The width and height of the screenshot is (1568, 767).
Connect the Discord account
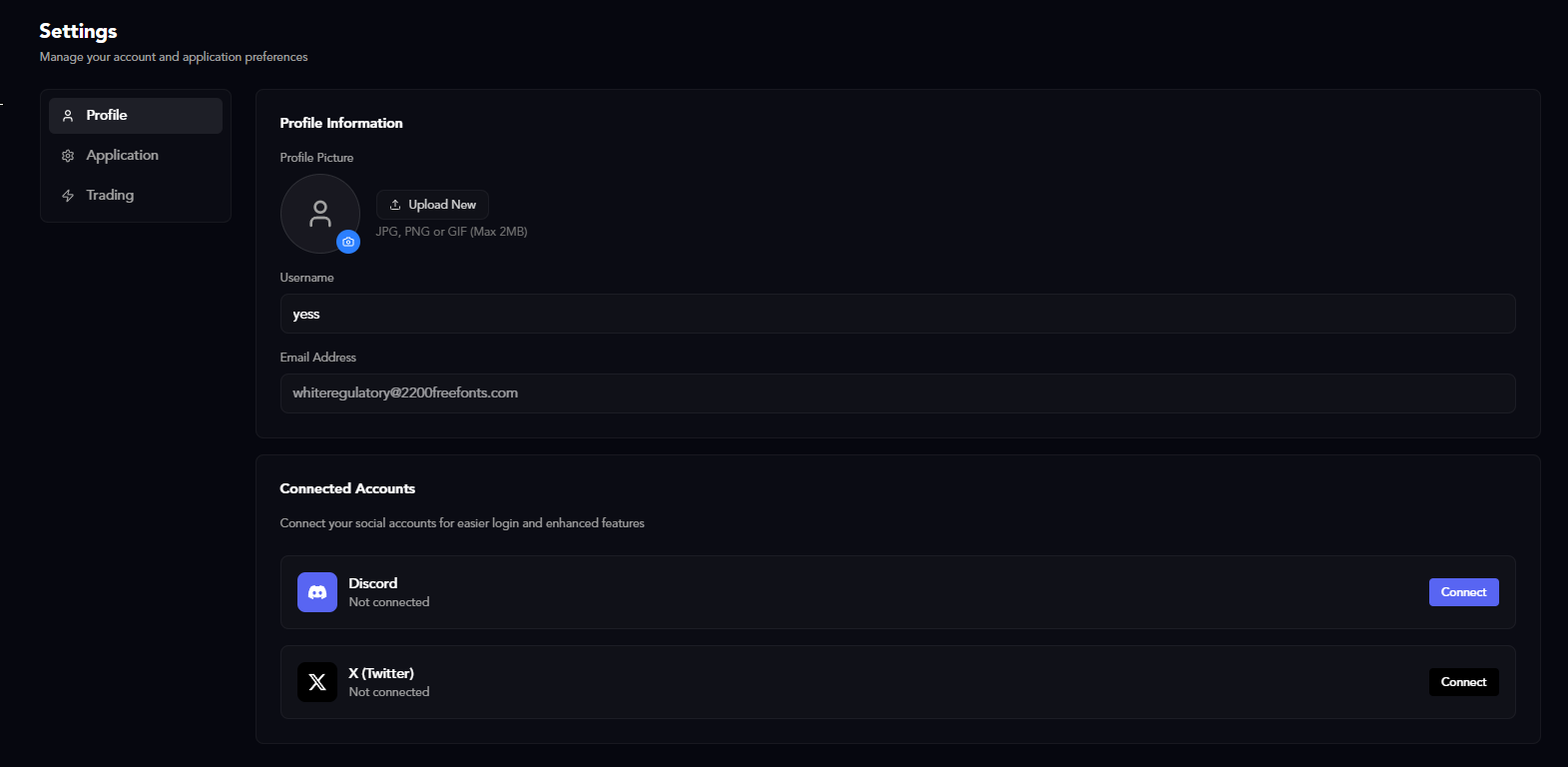pos(1463,591)
